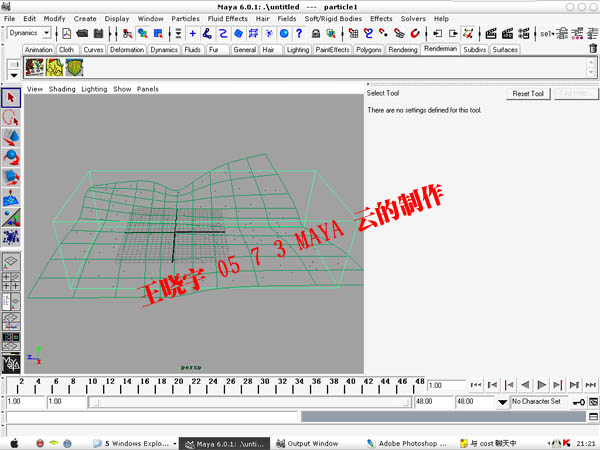The image size is (600, 450).
Task: Go to end of playback range
Action: click(591, 385)
